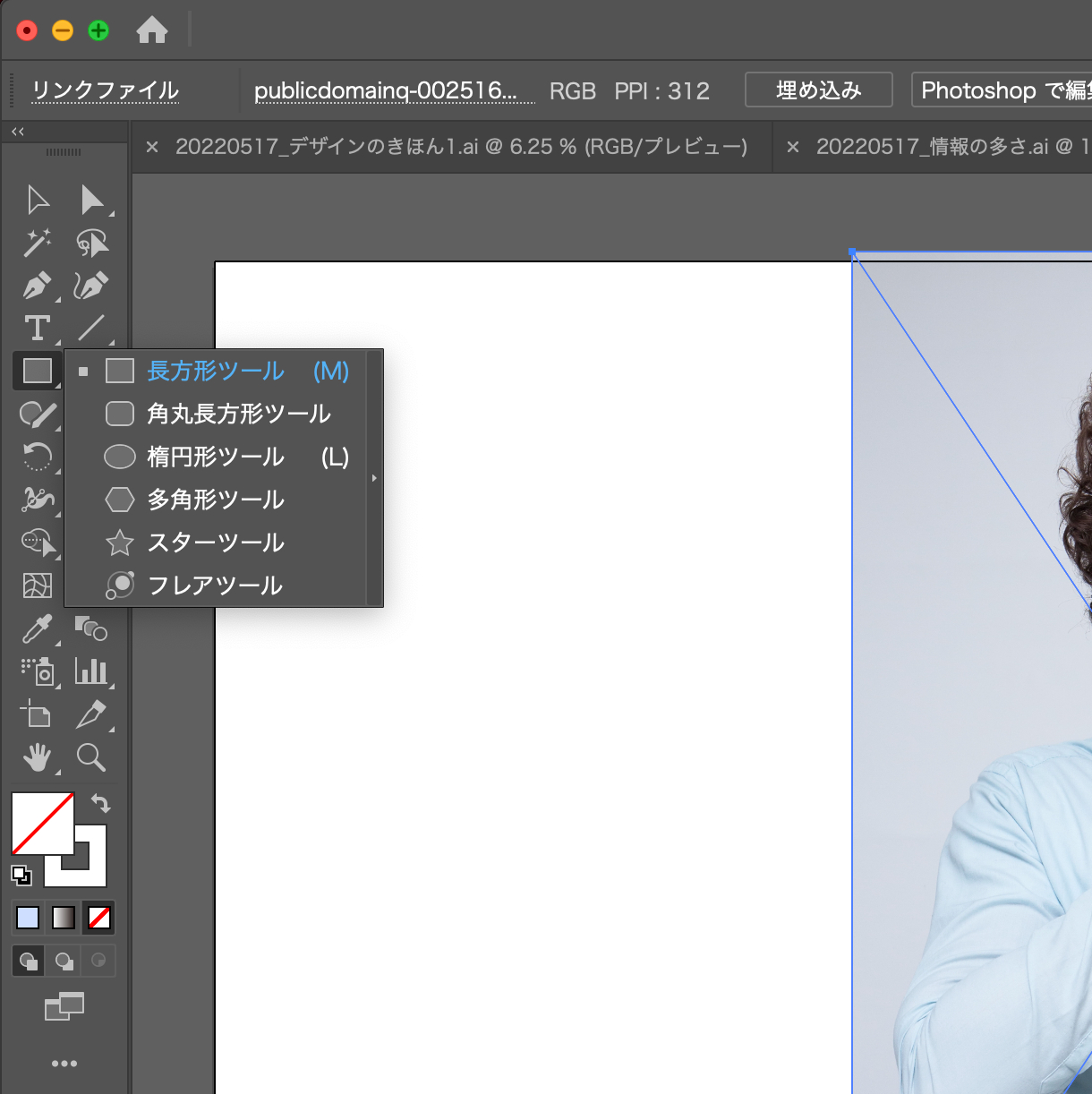
Task: Enable Draw Behind drawing mode
Action: point(63,960)
